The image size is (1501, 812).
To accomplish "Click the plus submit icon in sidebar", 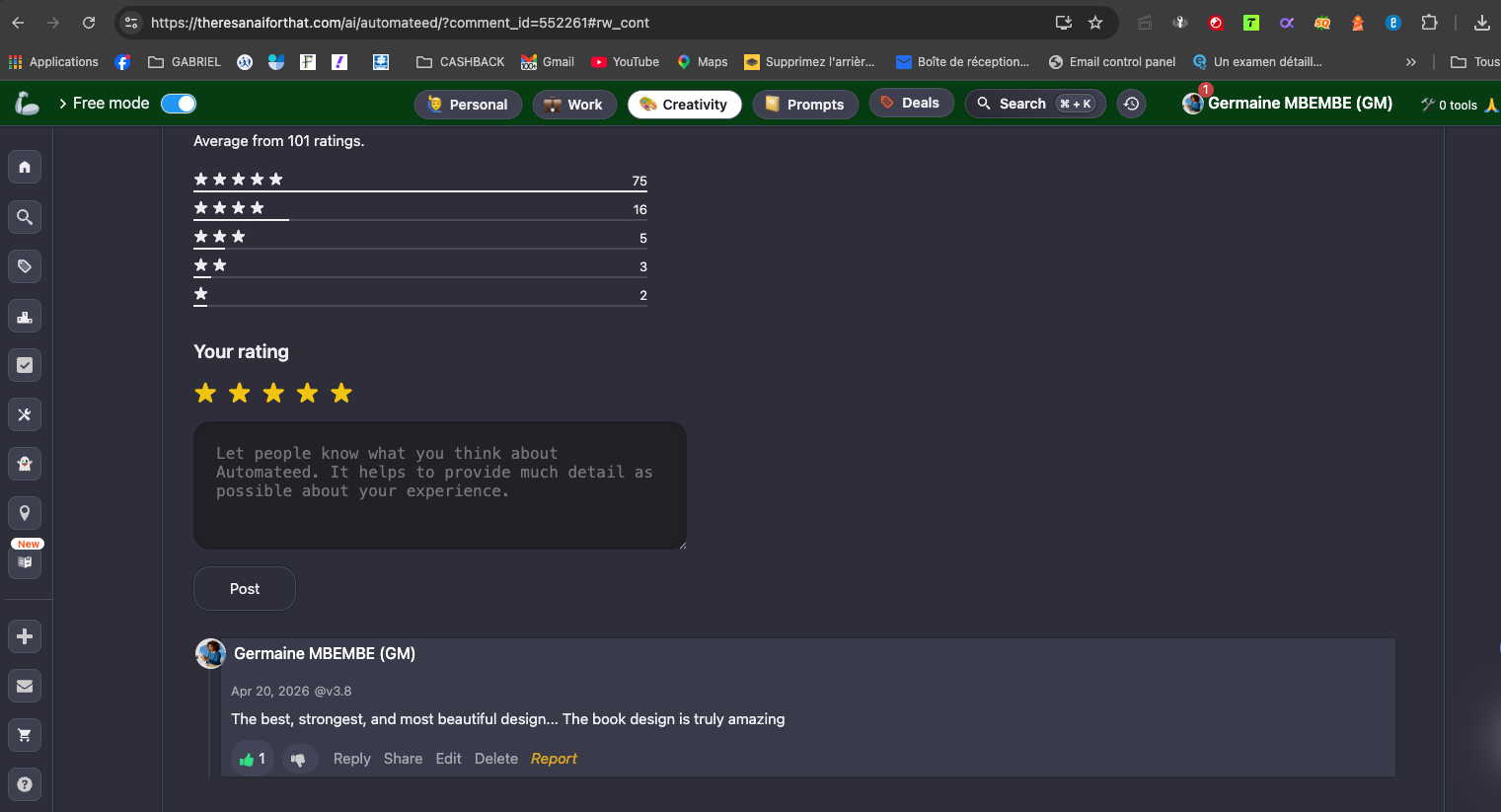I will (x=25, y=636).
